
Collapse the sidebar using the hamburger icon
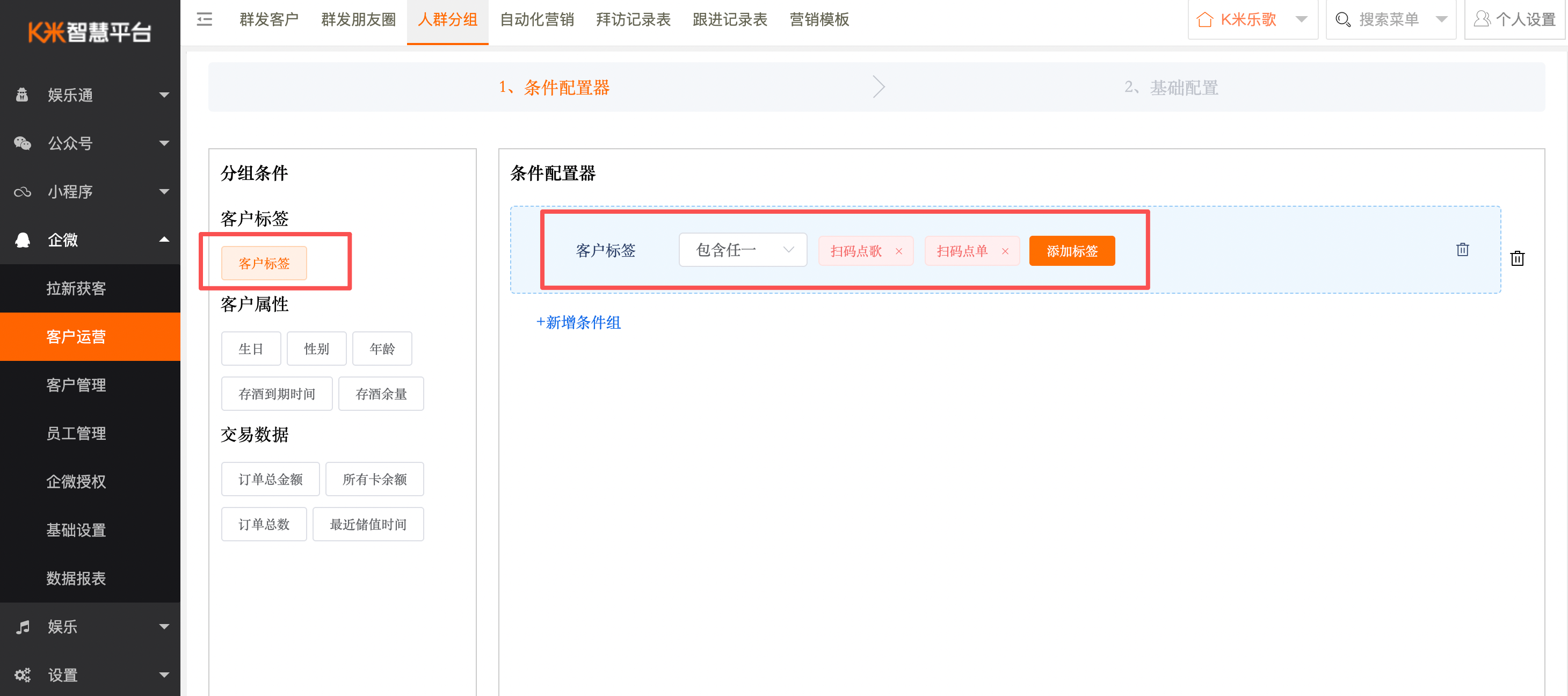pyautogui.click(x=205, y=19)
